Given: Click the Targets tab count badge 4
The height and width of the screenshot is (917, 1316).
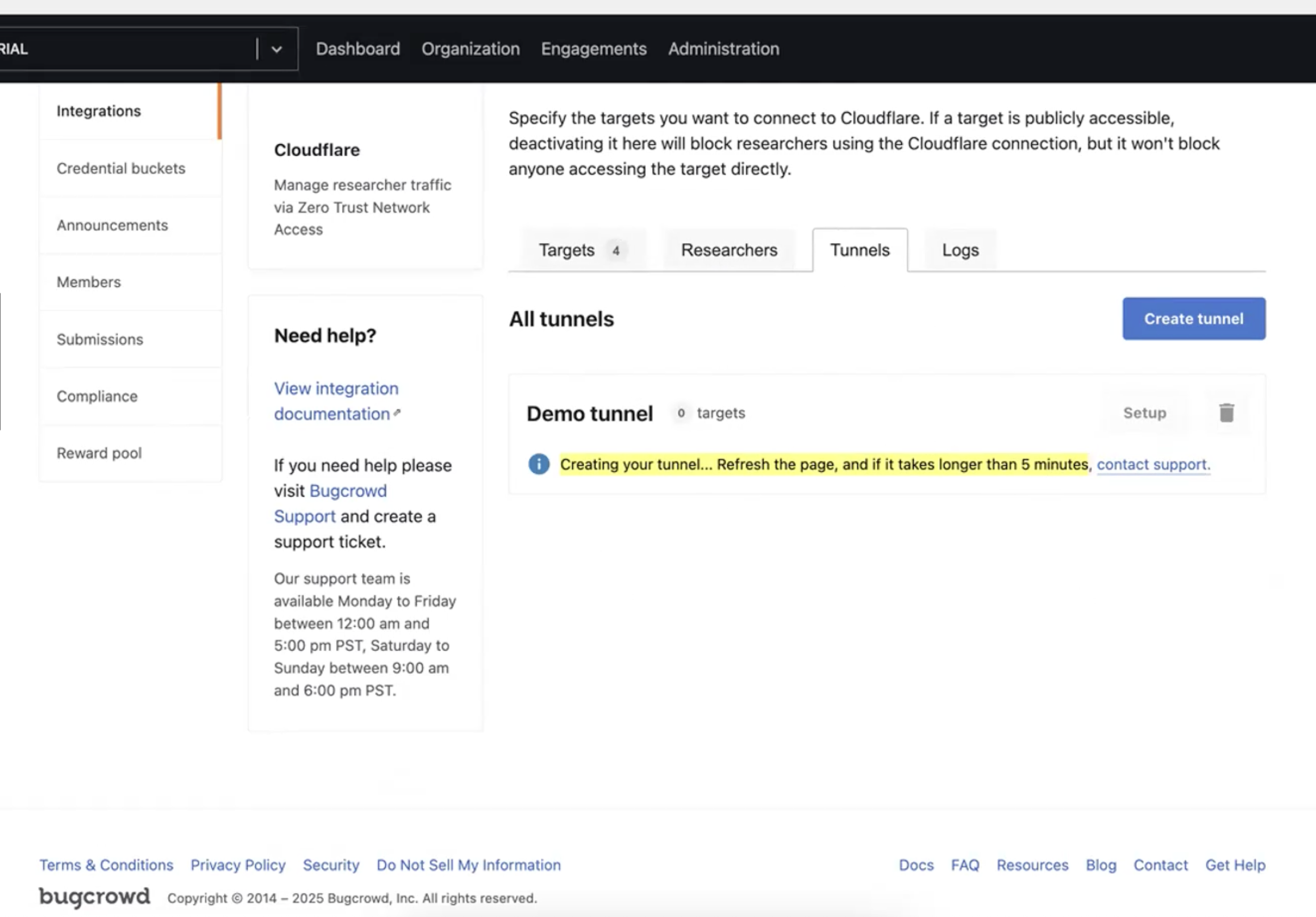Looking at the screenshot, I should click(615, 251).
